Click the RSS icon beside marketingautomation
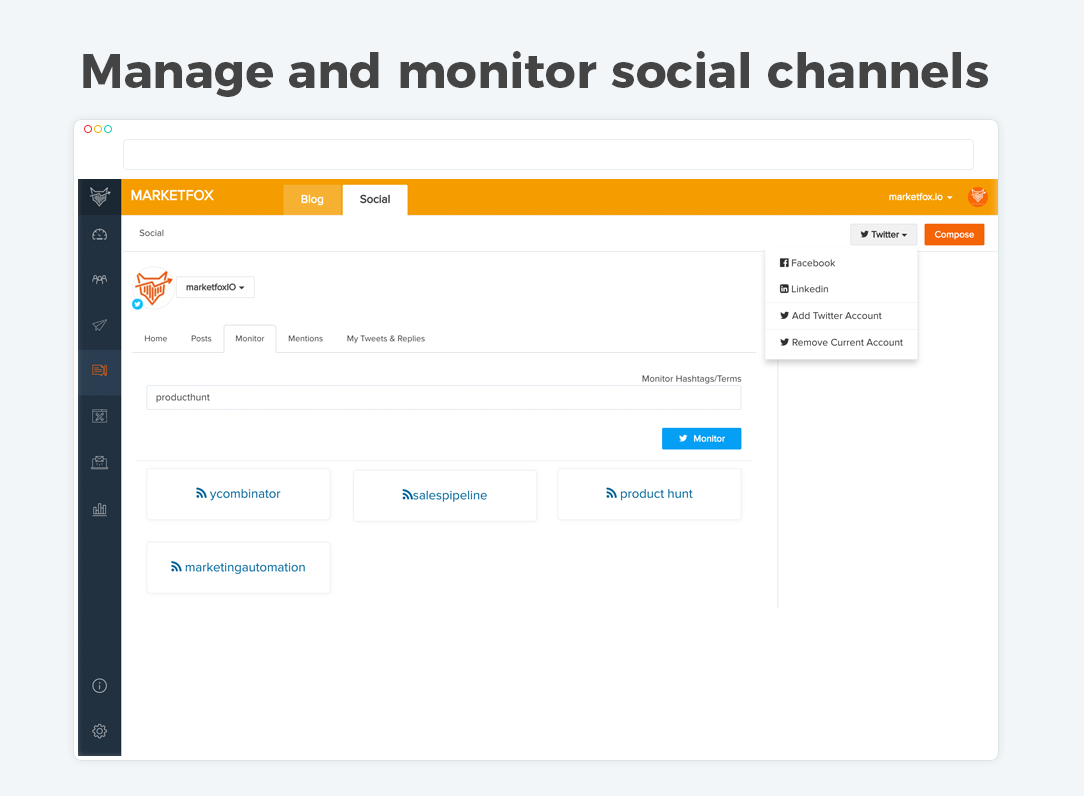 coord(176,566)
